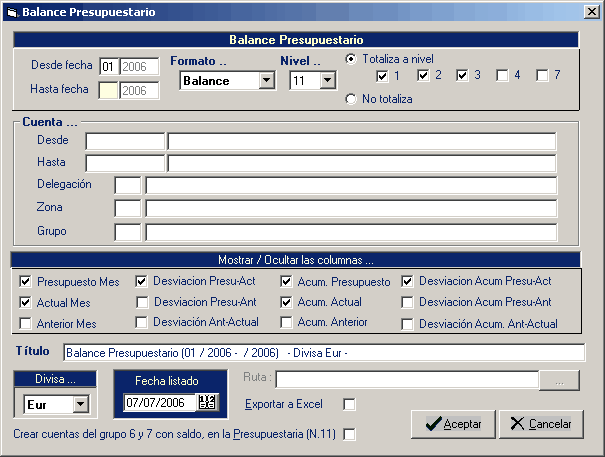
Task: Enable totalize level 4 checkbox
Action: [x=502, y=75]
